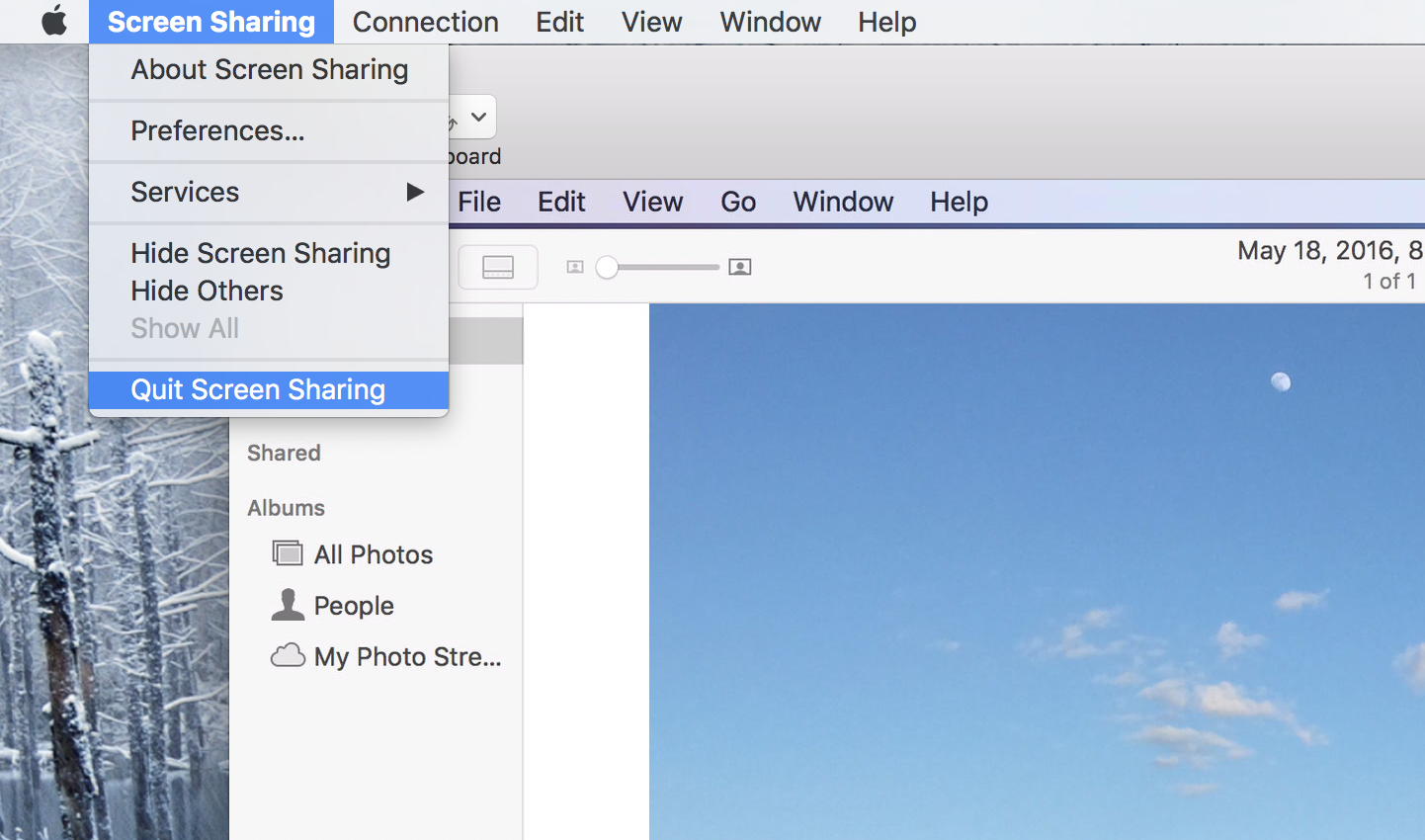The image size is (1425, 840).
Task: Open the remote View menu
Action: tap(652, 202)
